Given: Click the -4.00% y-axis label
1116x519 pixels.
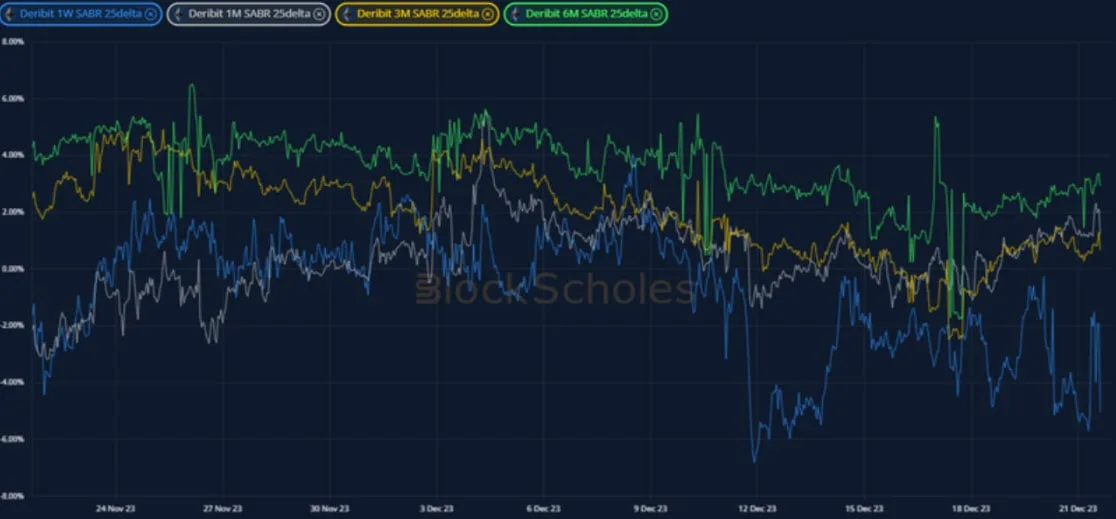Looking at the screenshot, I should (12, 382).
